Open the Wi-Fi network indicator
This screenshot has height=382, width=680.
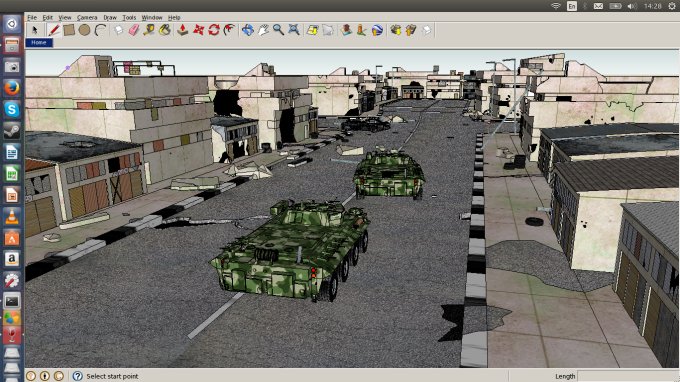(556, 6)
